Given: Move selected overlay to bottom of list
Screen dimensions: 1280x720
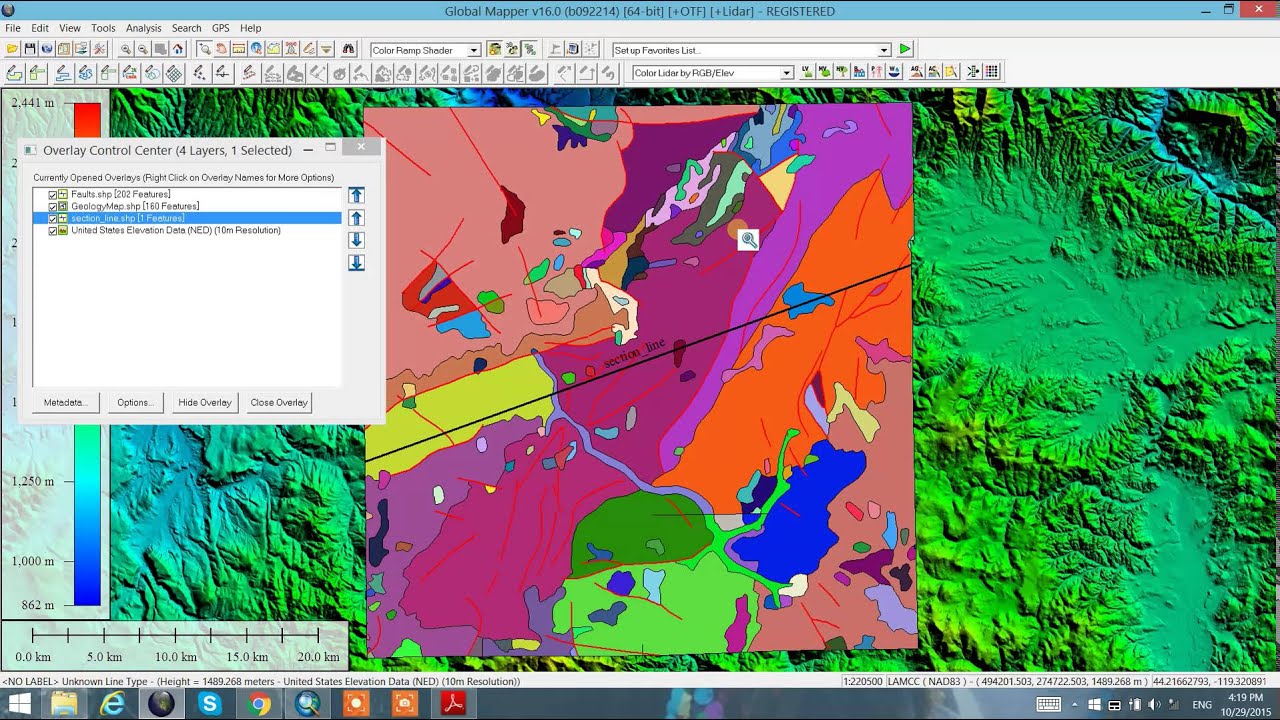Looking at the screenshot, I should [x=356, y=263].
